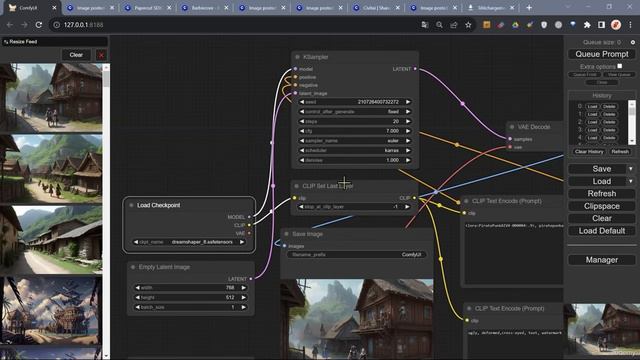Click the translate page icon
Screen dimensions: 640x360
(424, 25)
